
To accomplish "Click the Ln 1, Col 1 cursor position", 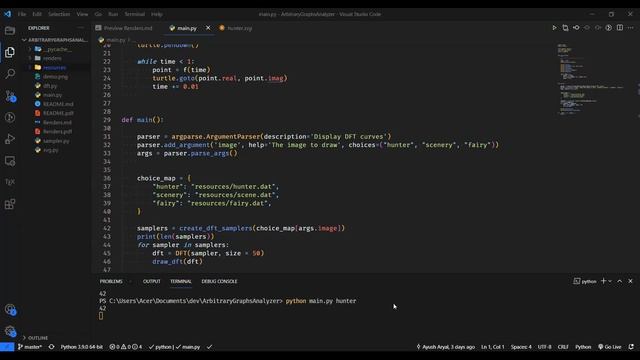I will point(493,347).
